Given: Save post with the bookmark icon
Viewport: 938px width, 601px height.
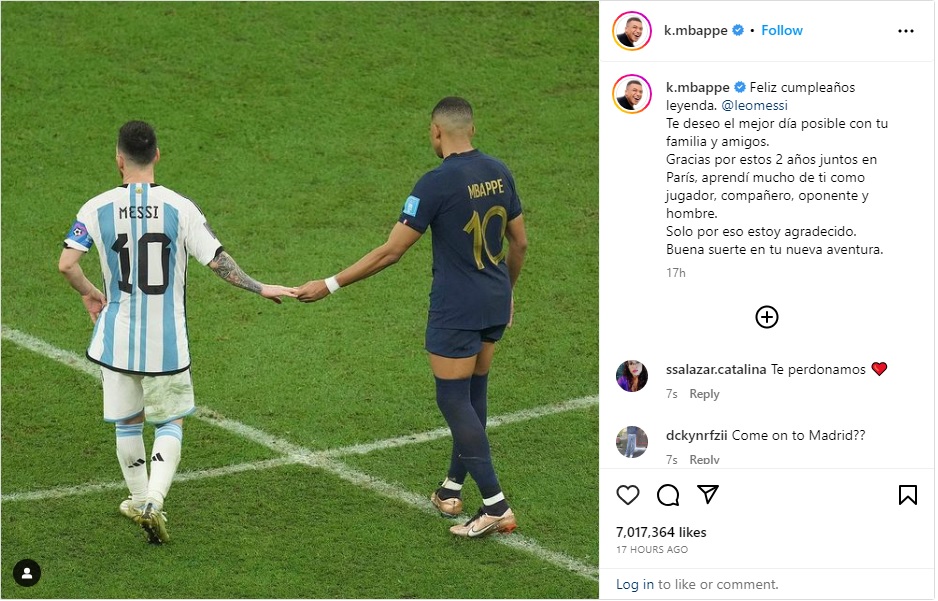Looking at the screenshot, I should click(x=908, y=496).
